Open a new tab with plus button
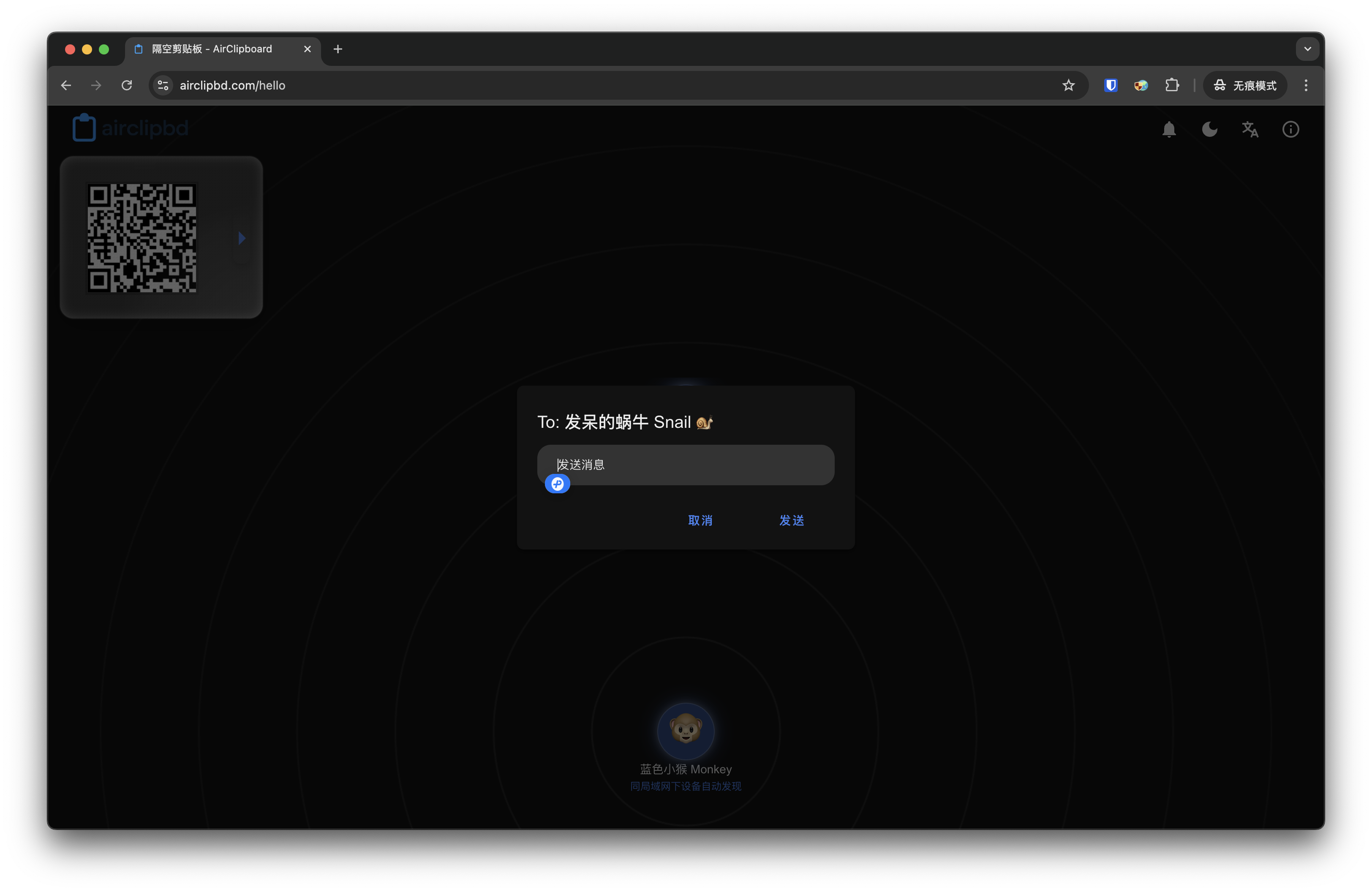Viewport: 1372px width, 892px height. (338, 49)
